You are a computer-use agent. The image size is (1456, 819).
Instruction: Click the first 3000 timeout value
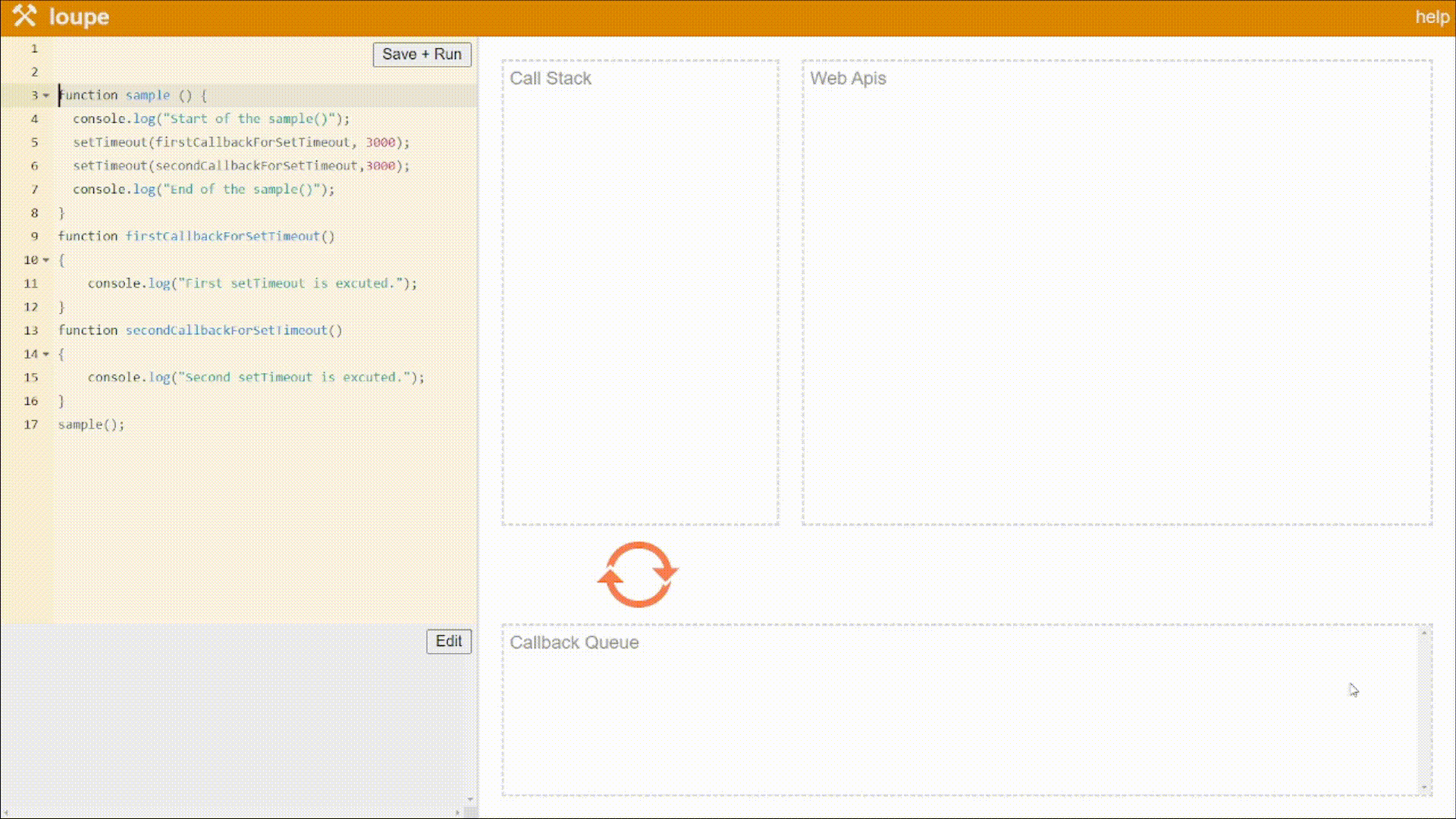point(381,143)
